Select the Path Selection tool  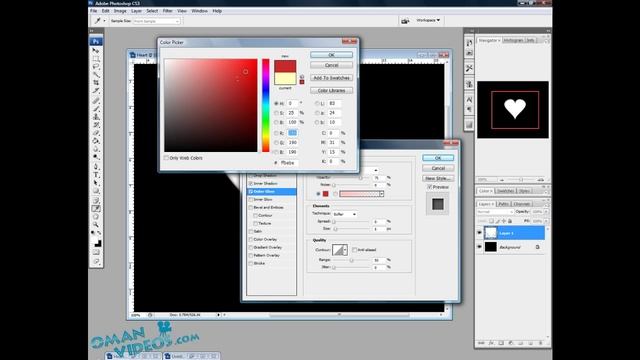coord(96,183)
